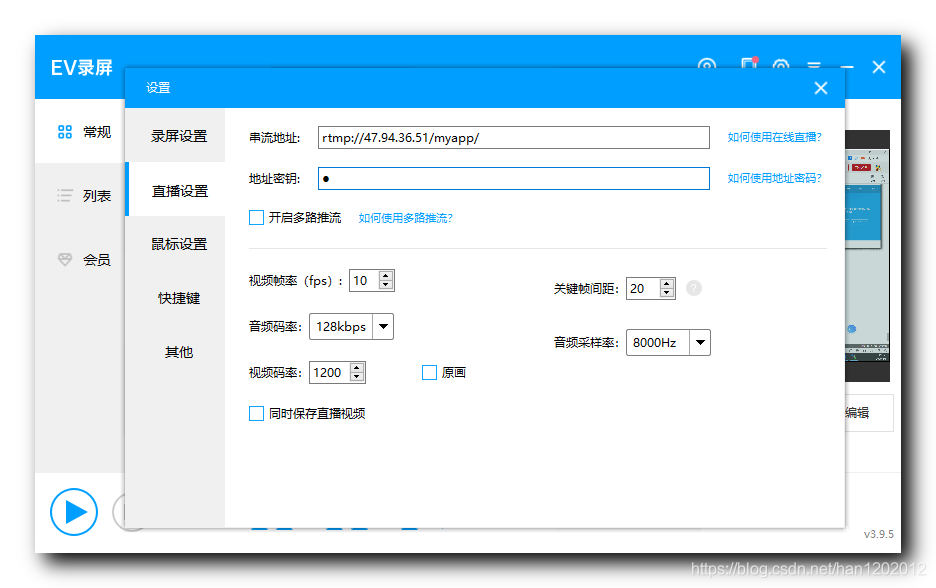Increase the 视频码率 value
This screenshot has height=588, width=936.
coord(357,368)
